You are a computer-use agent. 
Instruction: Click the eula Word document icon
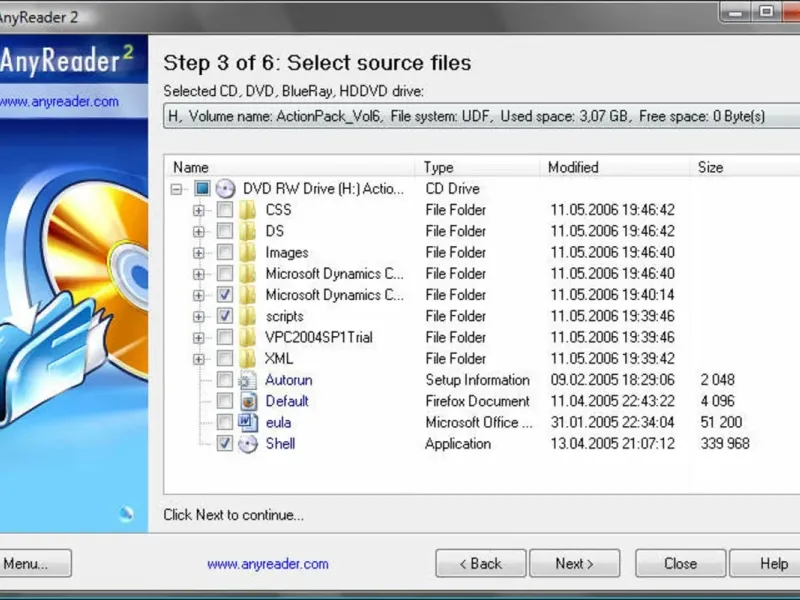248,422
